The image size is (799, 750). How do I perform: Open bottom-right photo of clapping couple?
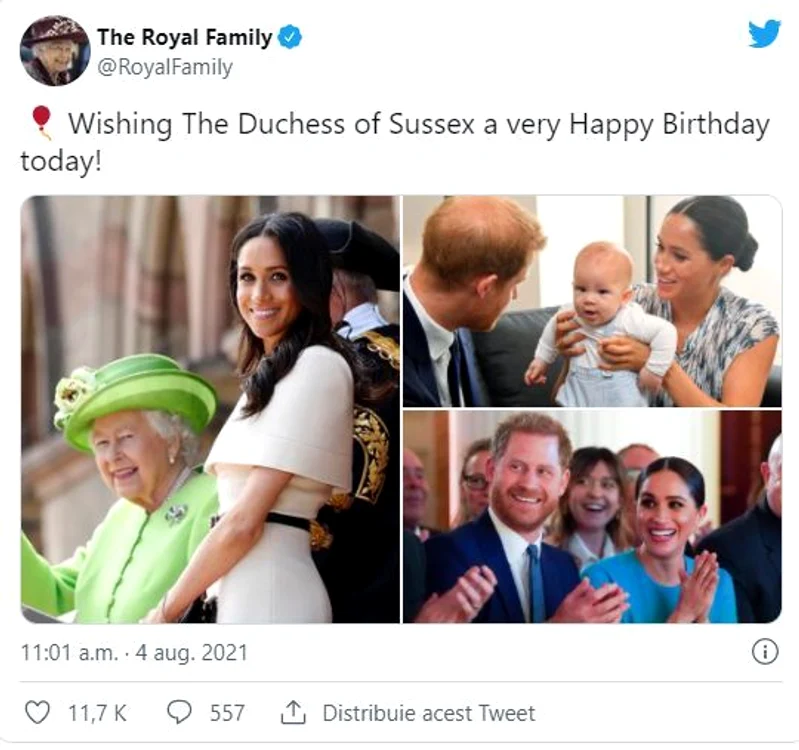[x=592, y=517]
